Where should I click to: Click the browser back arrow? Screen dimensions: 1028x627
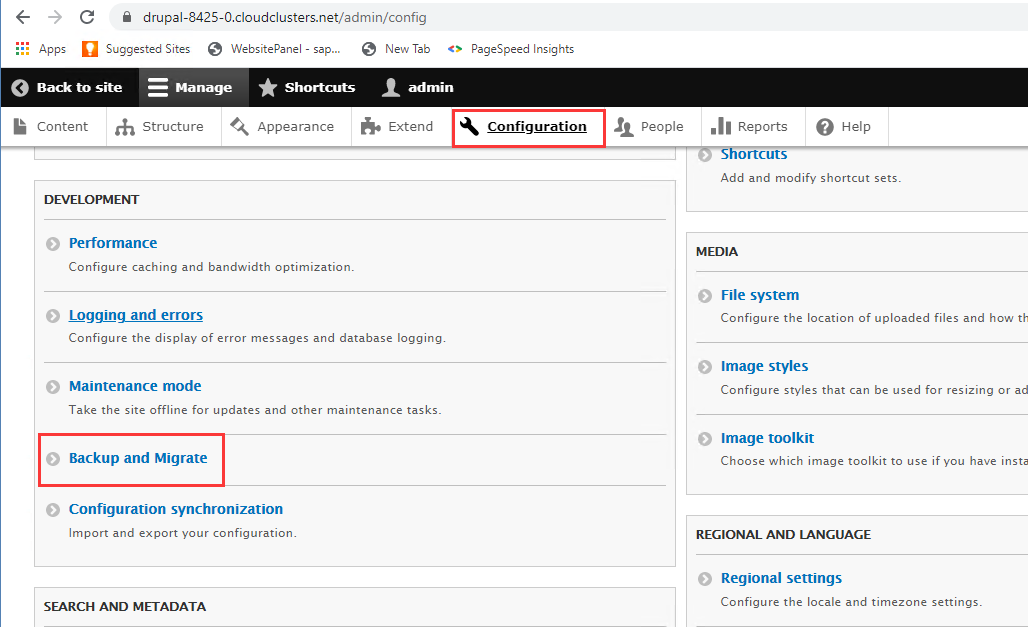pyautogui.click(x=22, y=17)
